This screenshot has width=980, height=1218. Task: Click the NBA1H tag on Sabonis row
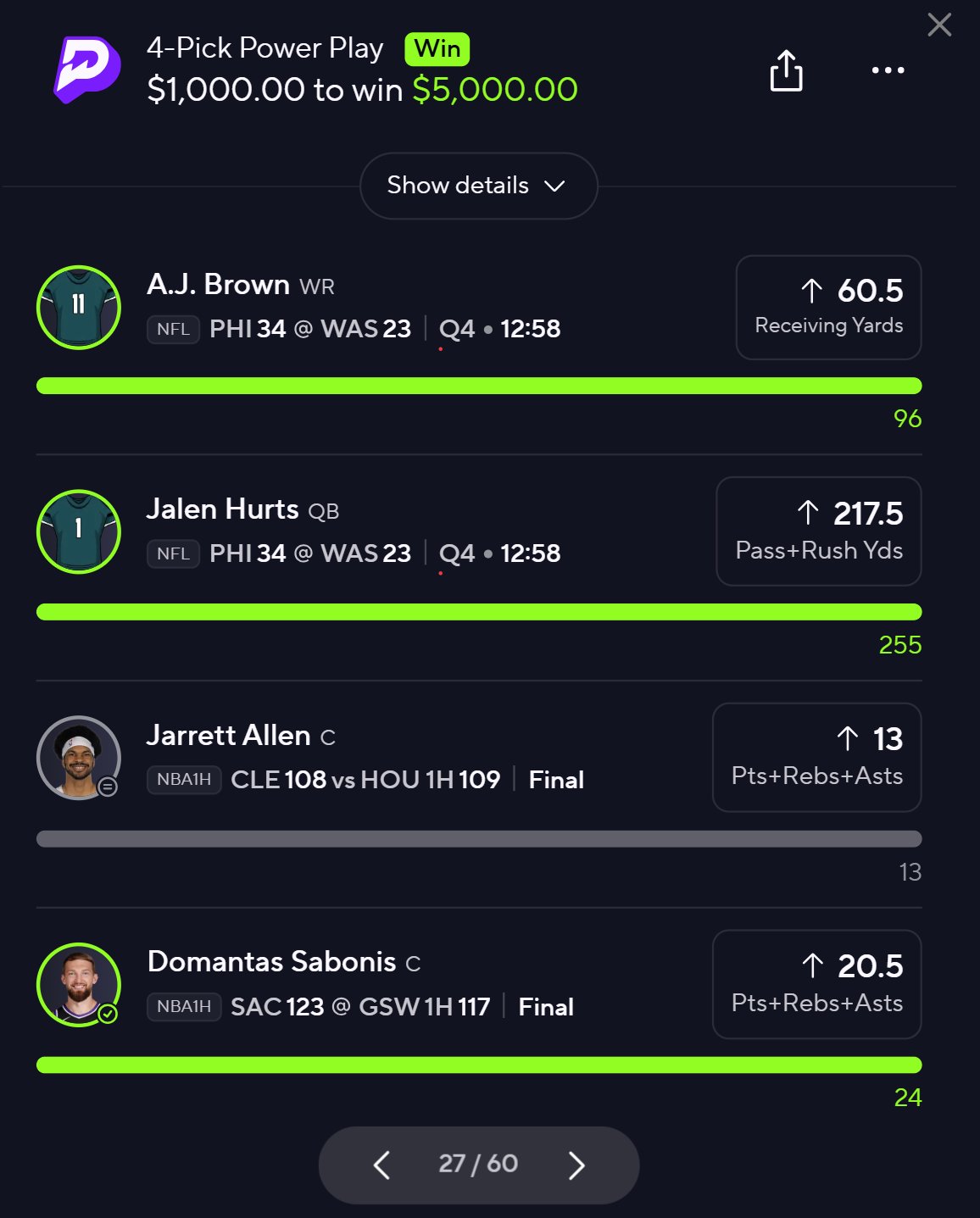[184, 1006]
